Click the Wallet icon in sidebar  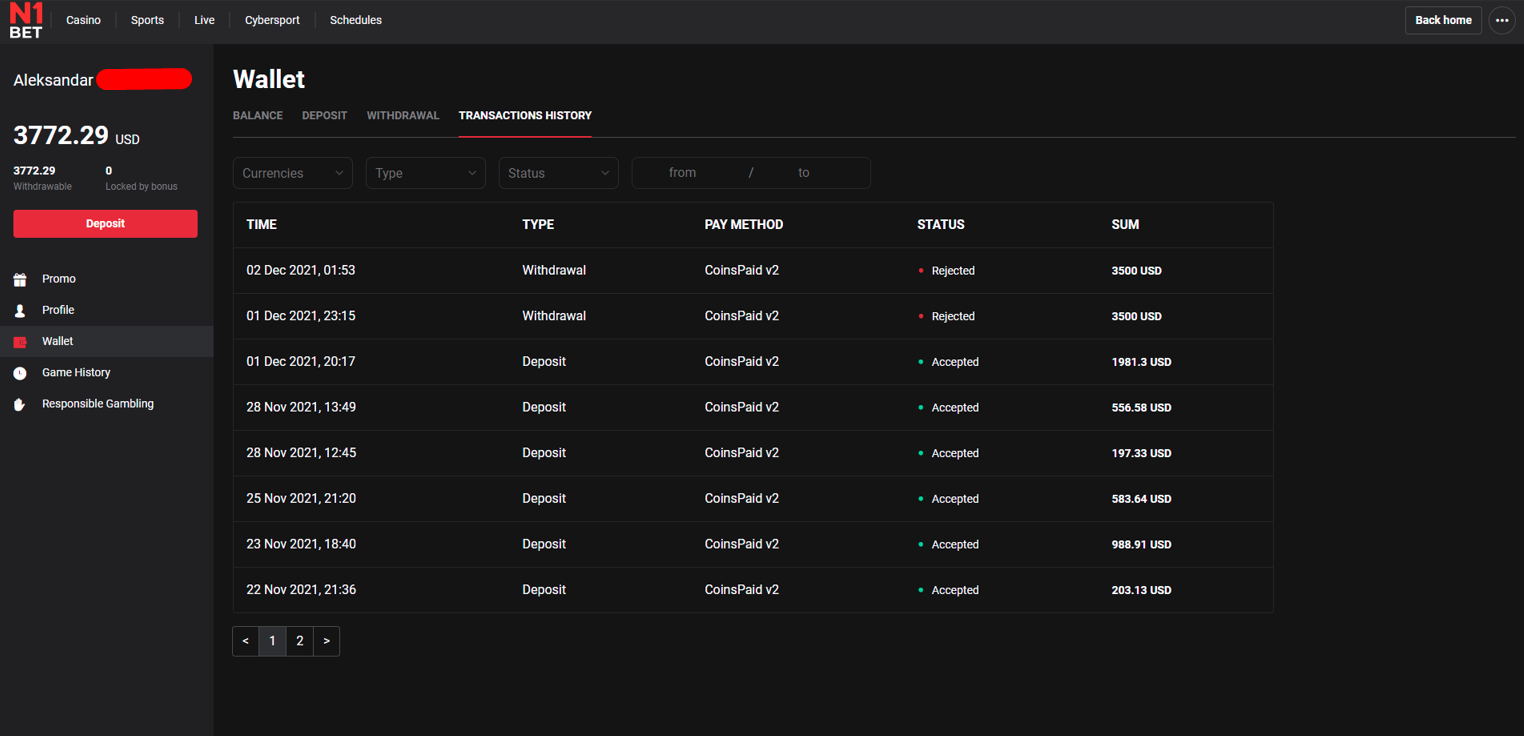pos(20,342)
